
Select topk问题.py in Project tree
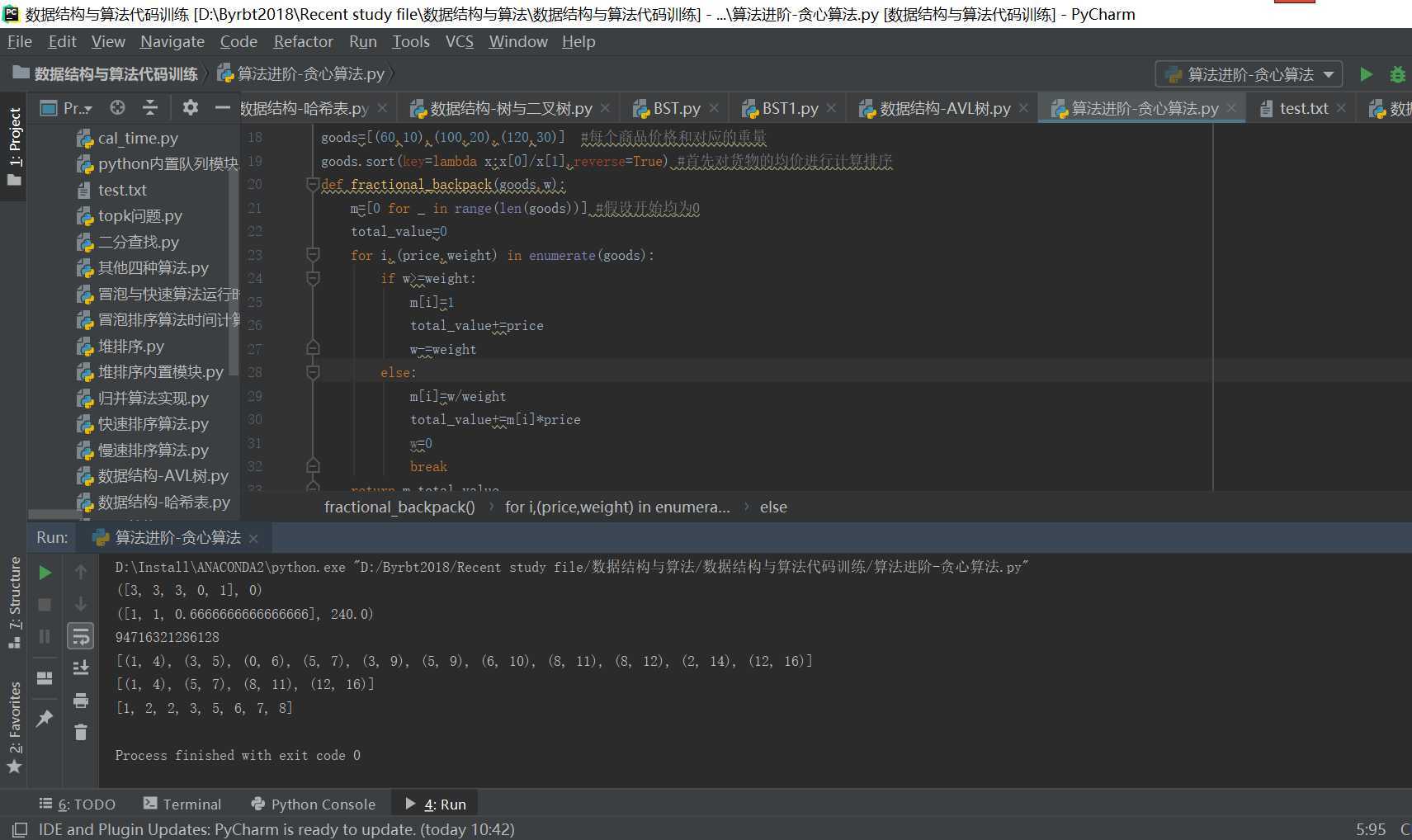[130, 215]
